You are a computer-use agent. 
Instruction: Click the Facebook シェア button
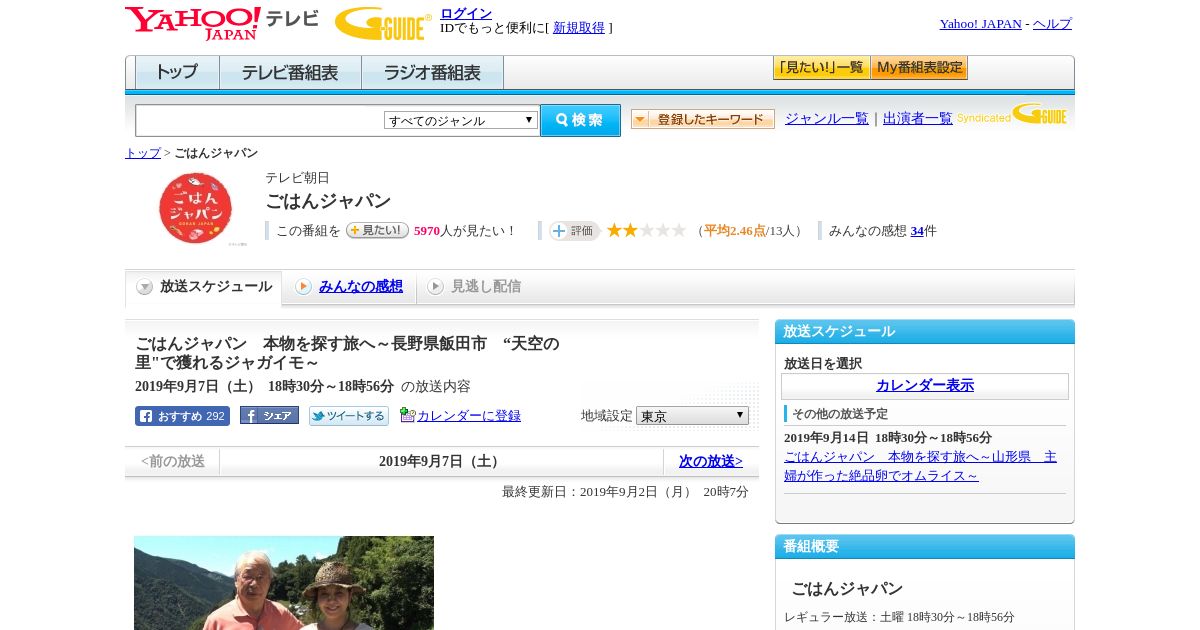pos(269,415)
